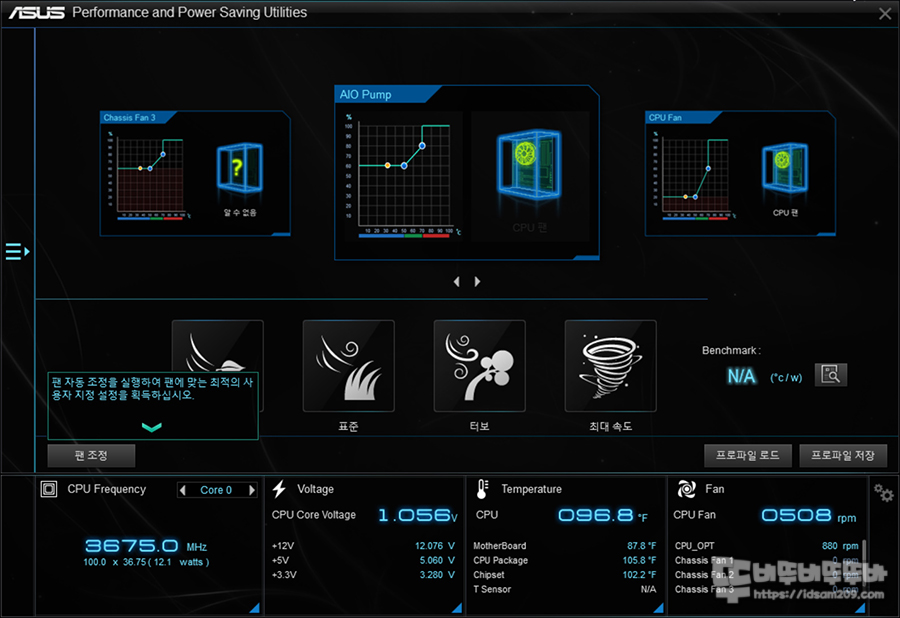Select the Chassis Fan 3 card
This screenshot has height=618, width=900.
(x=195, y=173)
